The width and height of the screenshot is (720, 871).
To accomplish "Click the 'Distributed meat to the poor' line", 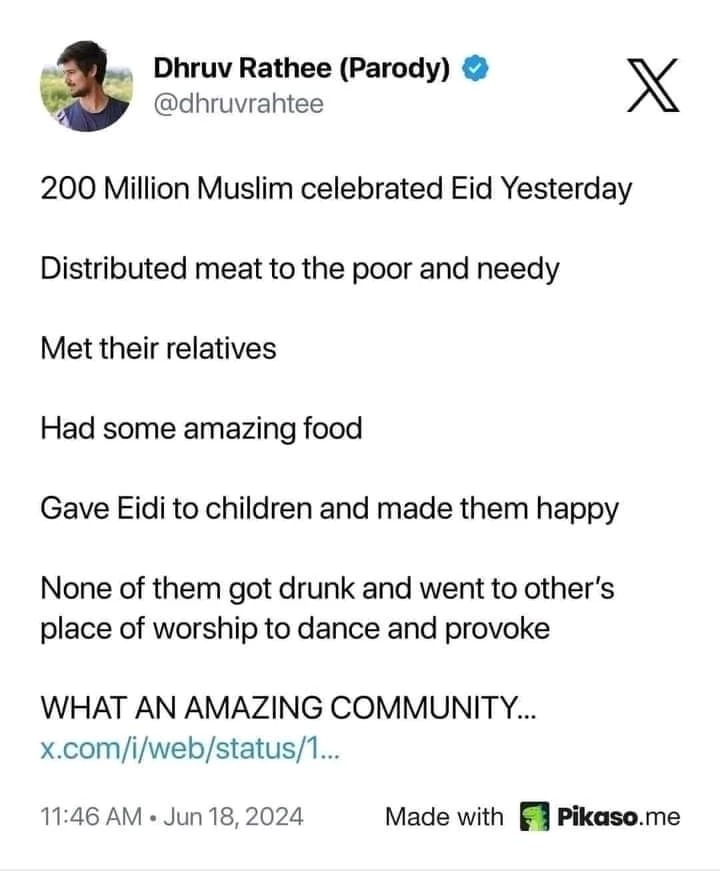I will [299, 268].
